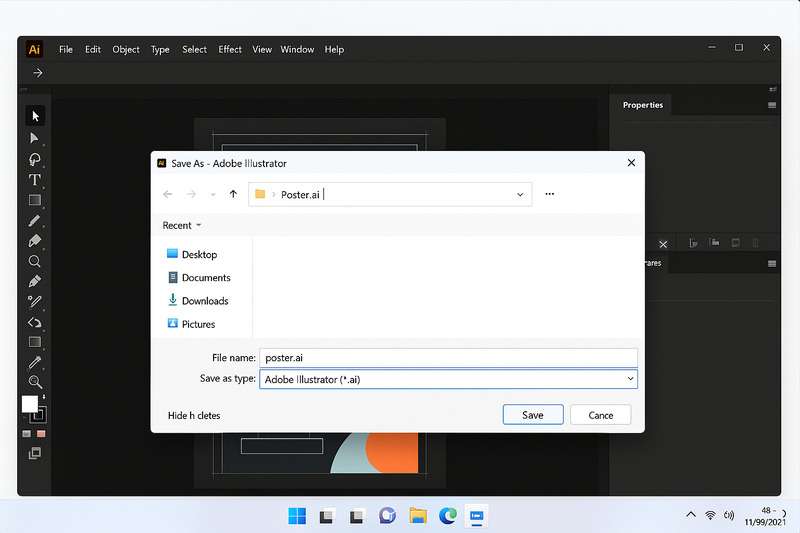Click Wi-Fi icon in system tray
The image size is (800, 533).
pyautogui.click(x=710, y=515)
